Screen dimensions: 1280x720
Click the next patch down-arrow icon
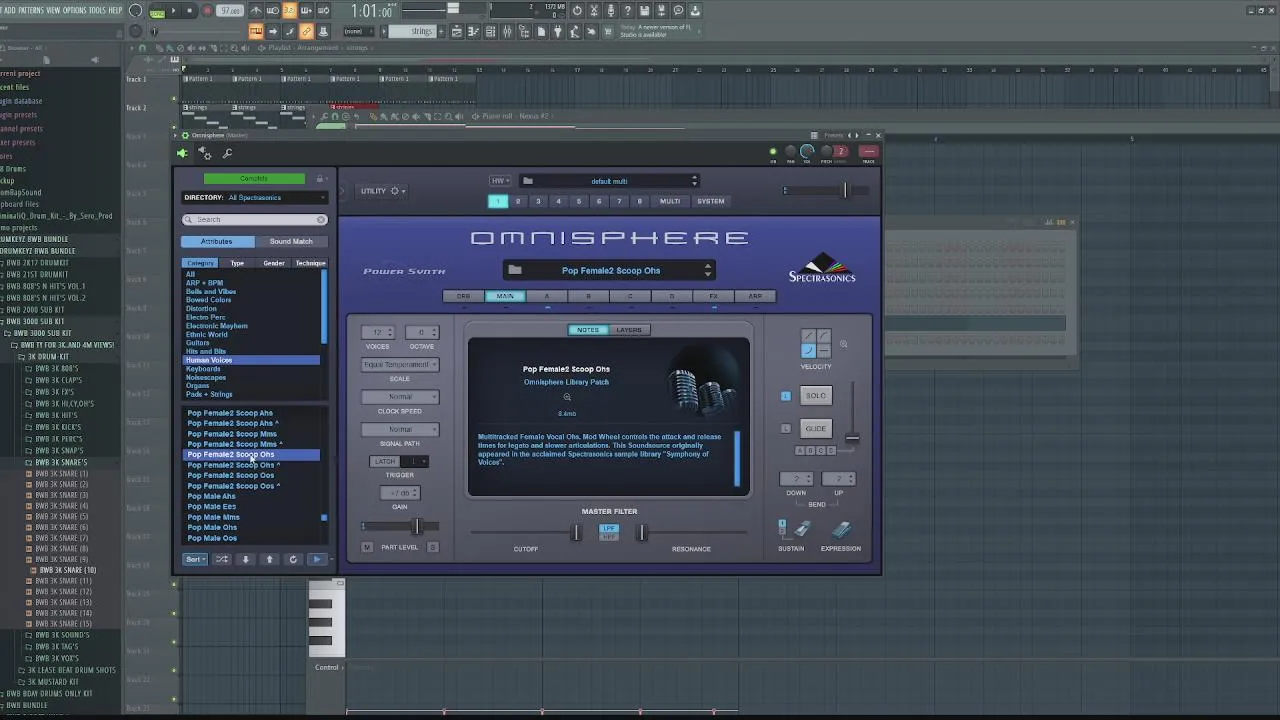point(246,559)
